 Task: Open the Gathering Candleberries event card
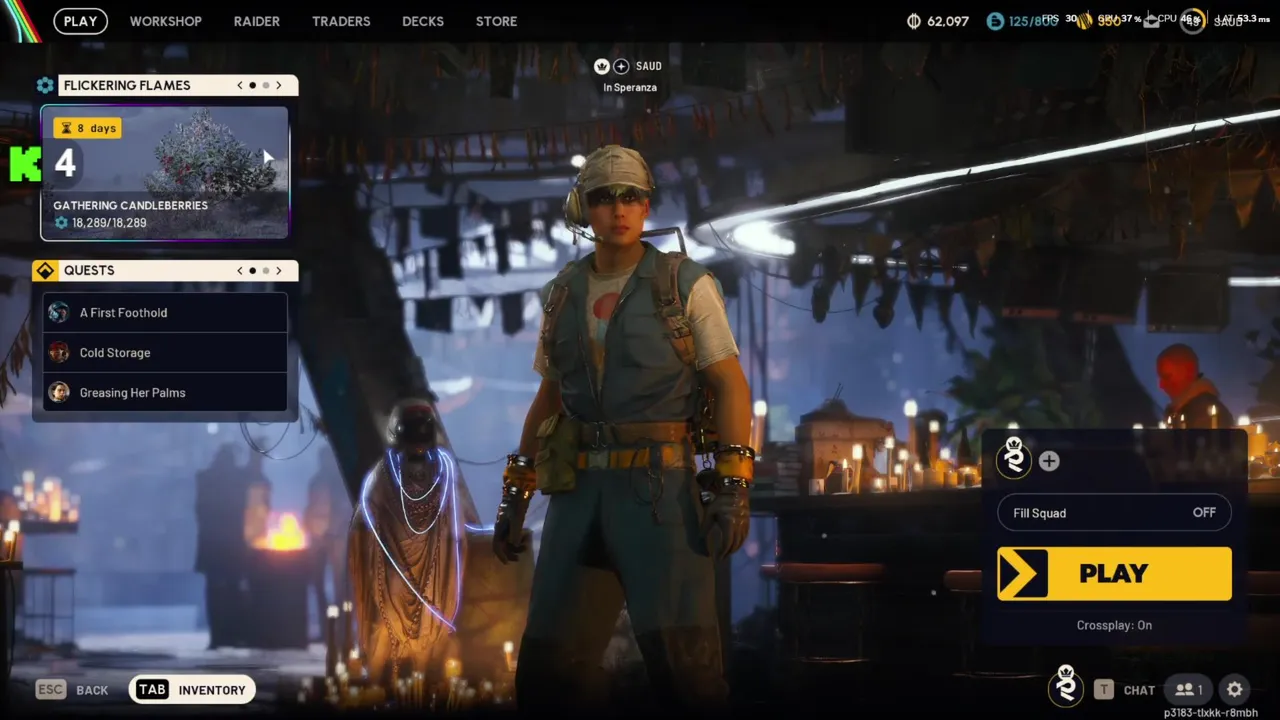(165, 173)
